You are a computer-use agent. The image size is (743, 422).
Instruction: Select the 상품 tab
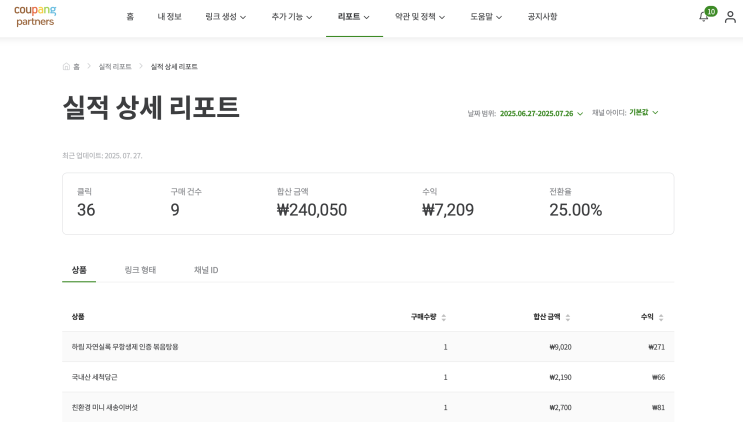79,270
